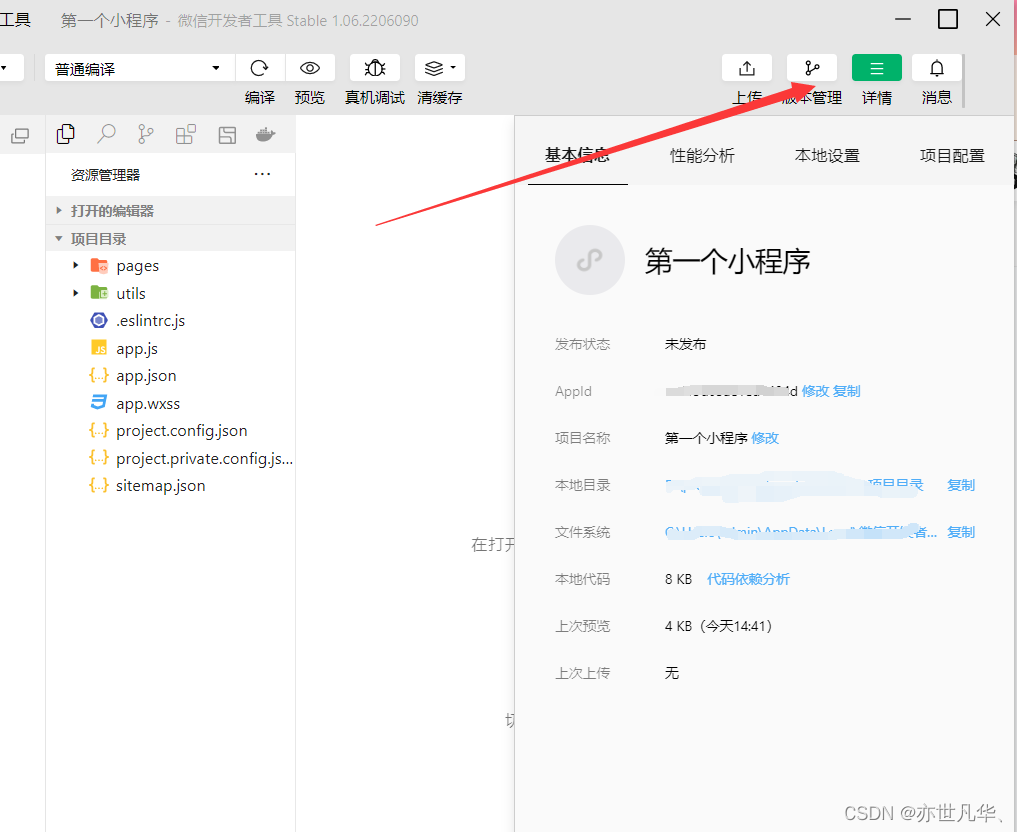Click the layout panel icon in sidebar
Viewport: 1017px width, 832px height.
[227, 135]
